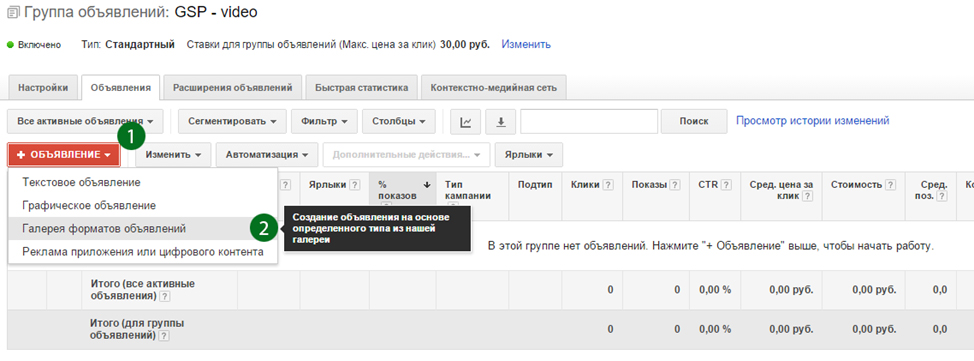This screenshot has width=974, height=361.
Task: Click help icon under Сред. поз.
Action: pyautogui.click(x=941, y=196)
